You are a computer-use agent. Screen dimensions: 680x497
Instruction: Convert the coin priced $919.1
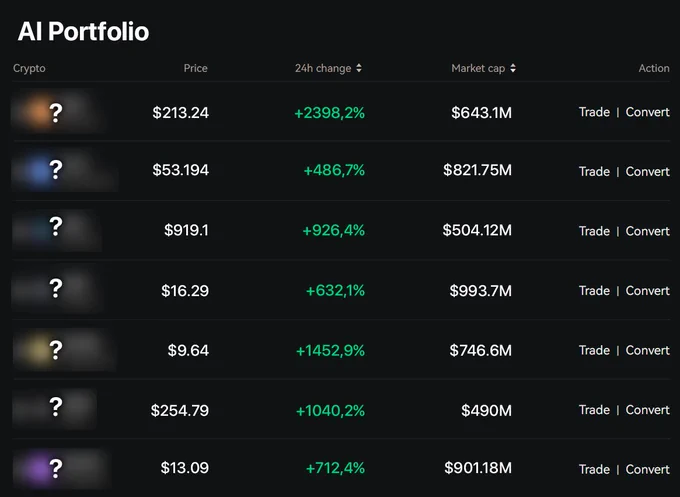point(647,231)
